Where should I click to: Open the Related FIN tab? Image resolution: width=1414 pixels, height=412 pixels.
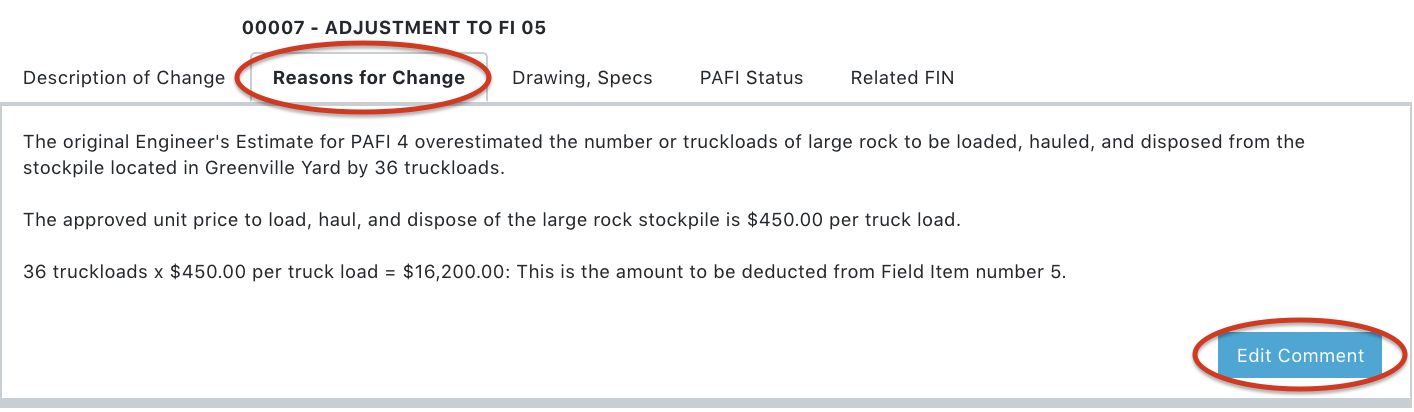(x=902, y=78)
